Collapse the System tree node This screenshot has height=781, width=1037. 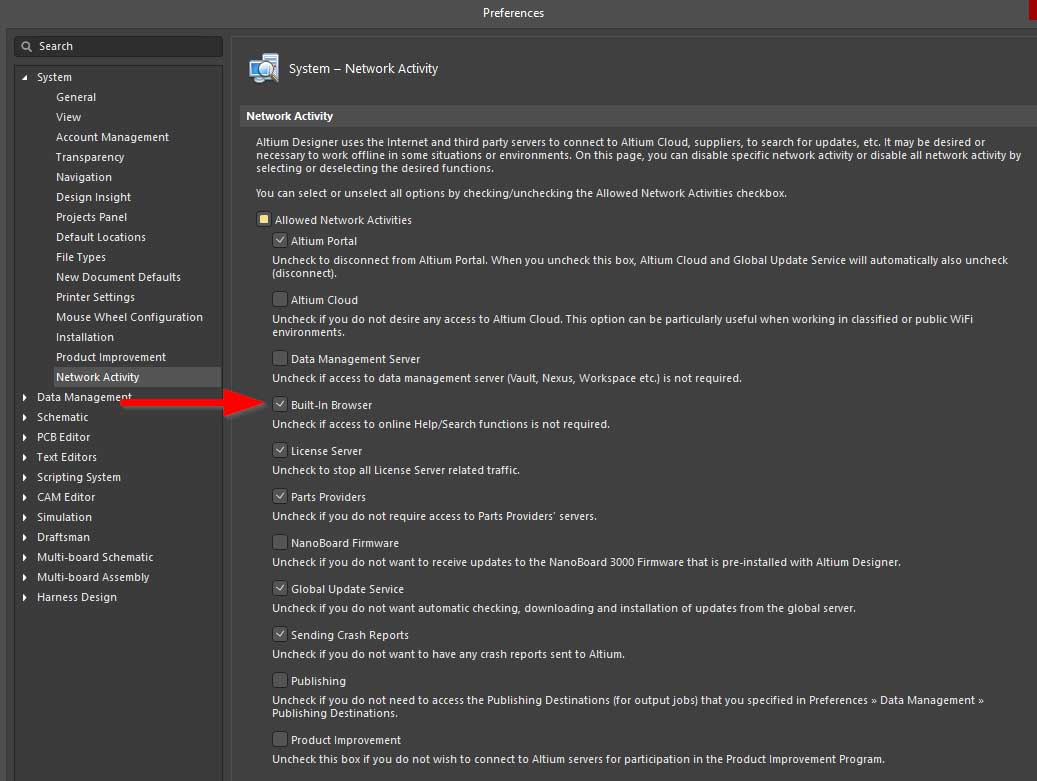[x=25, y=78]
